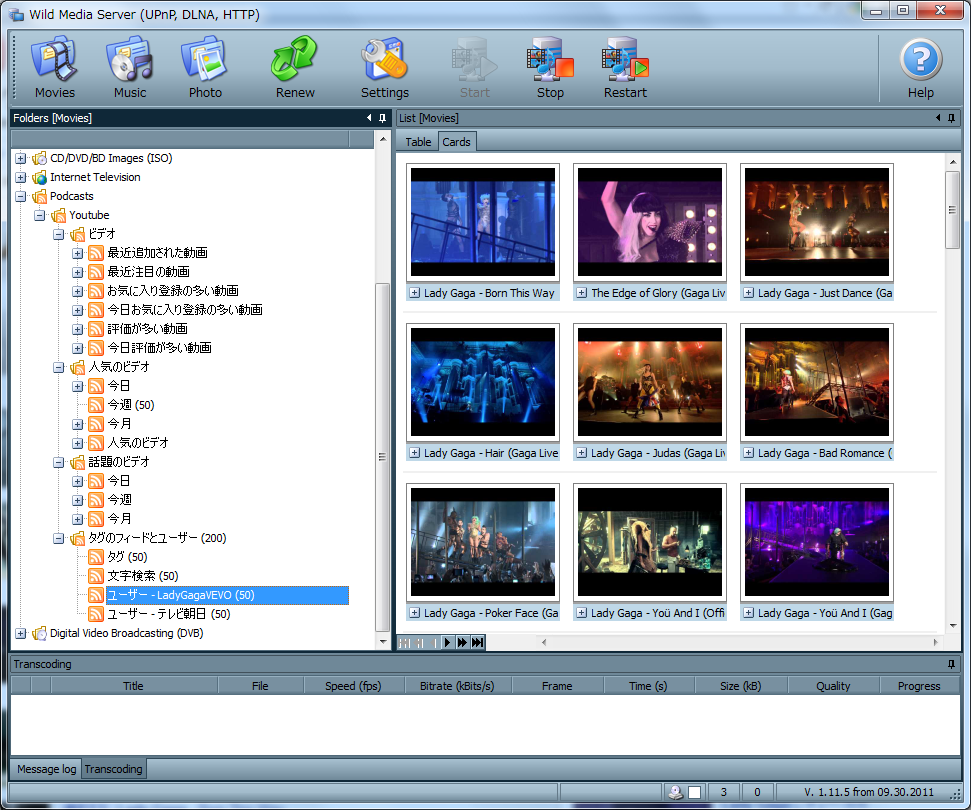Collapse the 人気のビデオ folder node
This screenshot has width=971, height=810.
58,367
